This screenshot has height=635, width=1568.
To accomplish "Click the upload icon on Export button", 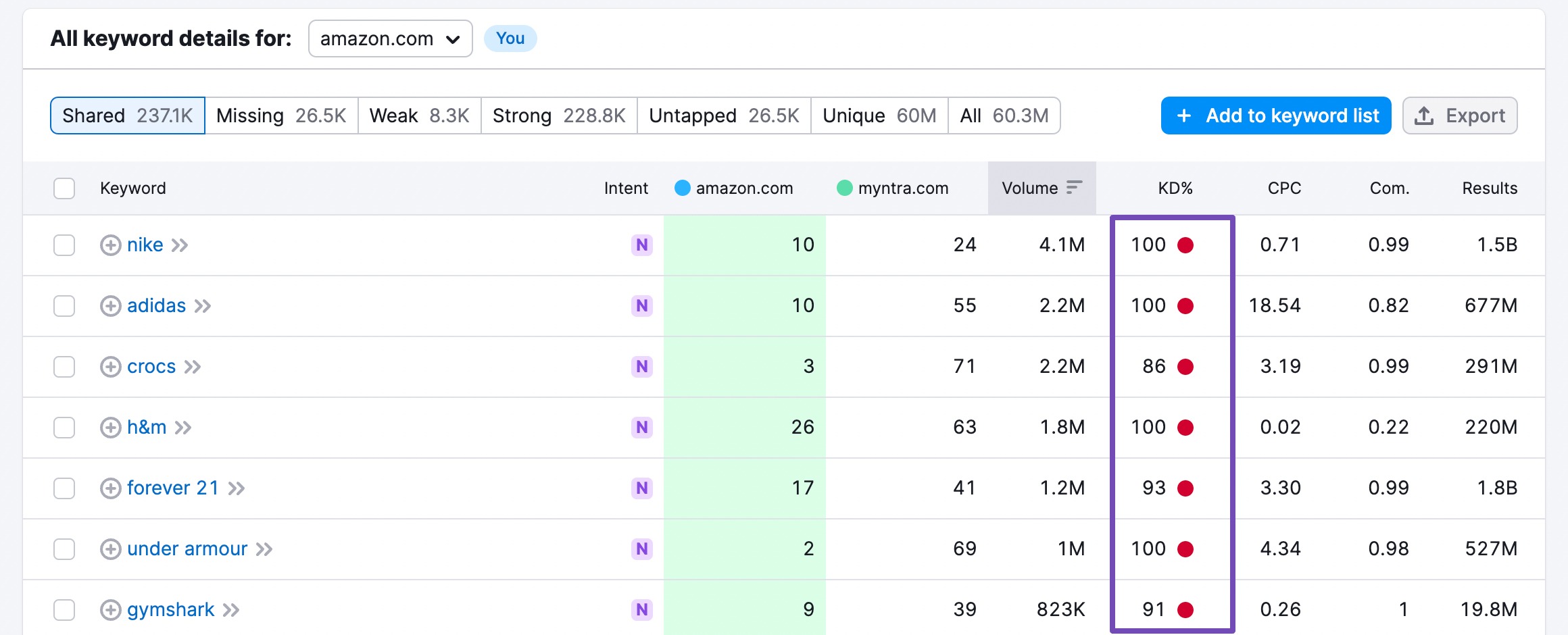I will [1424, 116].
